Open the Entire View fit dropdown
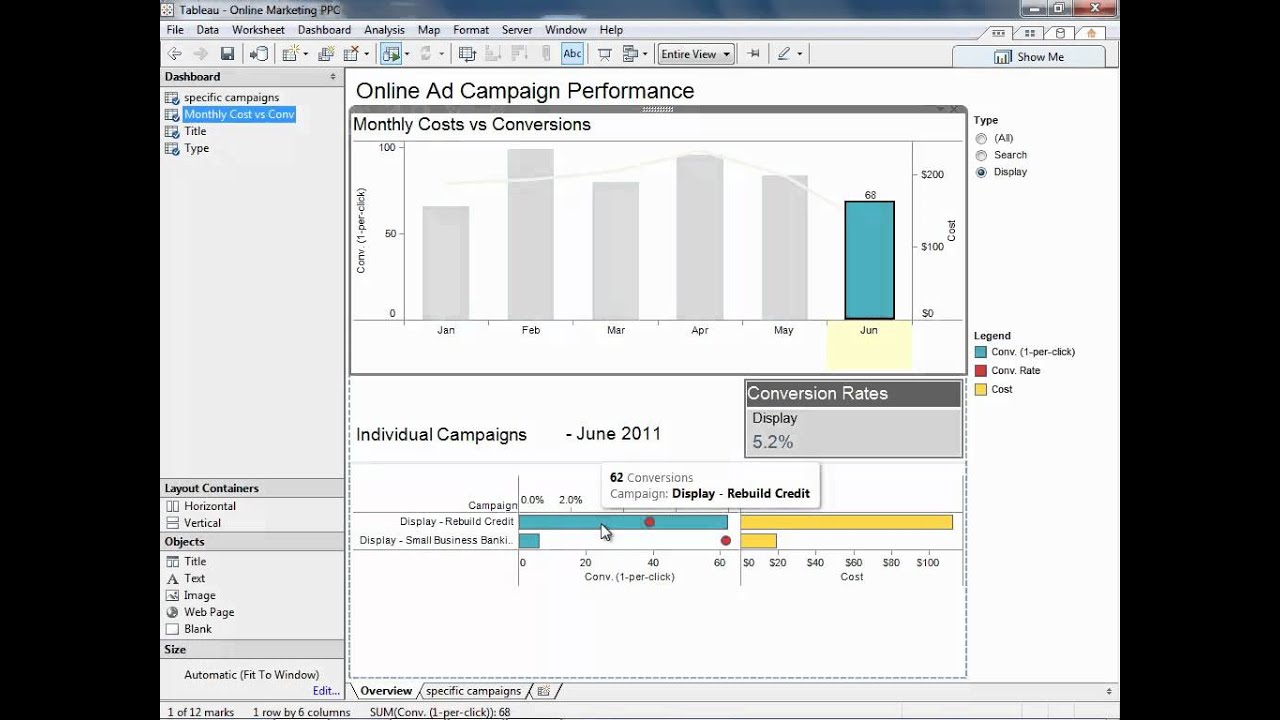This screenshot has height=720, width=1280. (x=695, y=54)
